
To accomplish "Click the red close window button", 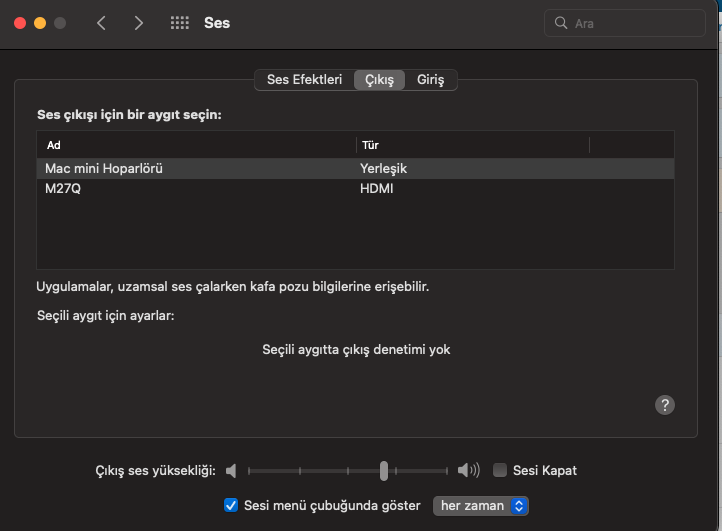I will point(21,23).
